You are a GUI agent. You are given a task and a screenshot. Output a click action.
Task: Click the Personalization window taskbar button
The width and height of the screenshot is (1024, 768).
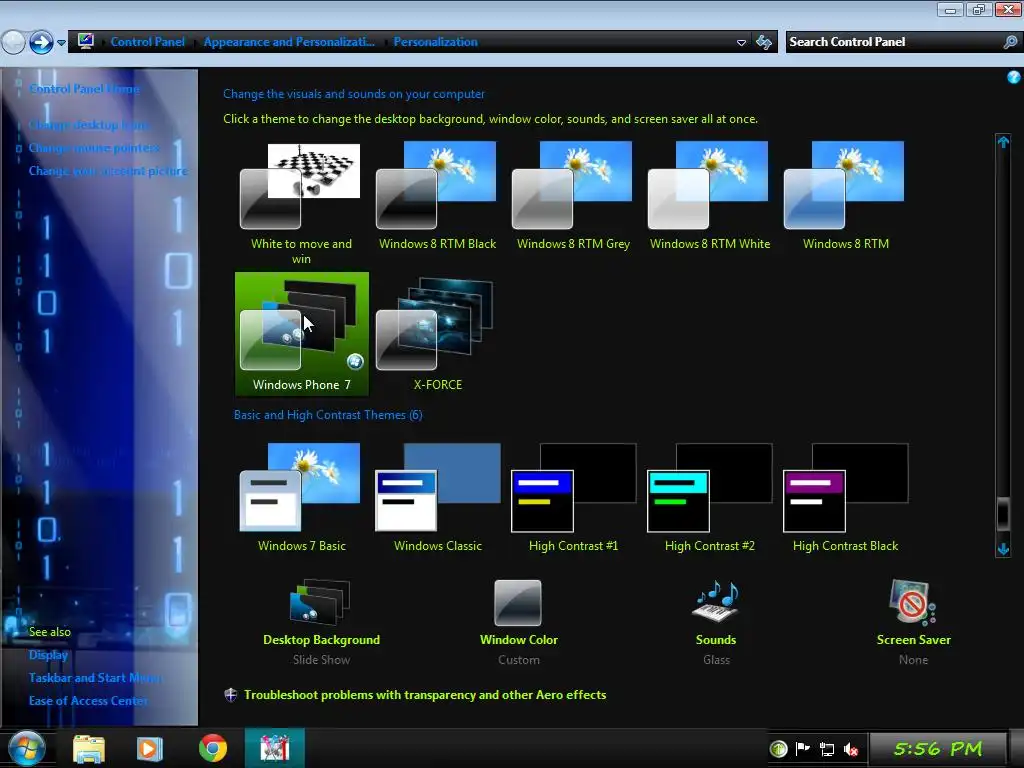[274, 748]
